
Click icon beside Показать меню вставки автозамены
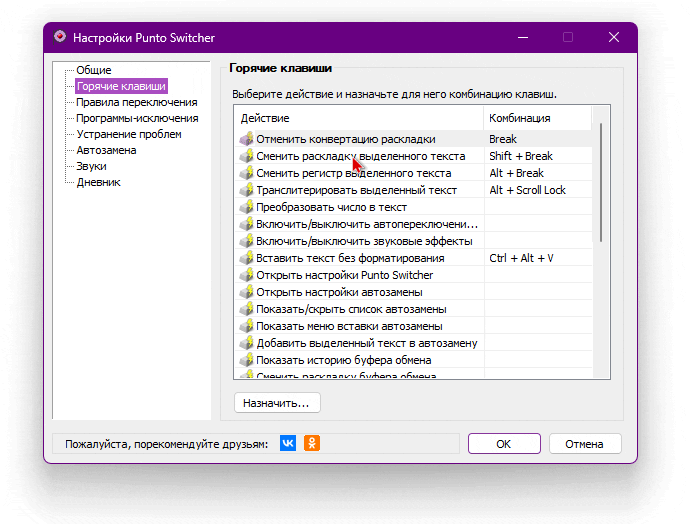(x=246, y=326)
